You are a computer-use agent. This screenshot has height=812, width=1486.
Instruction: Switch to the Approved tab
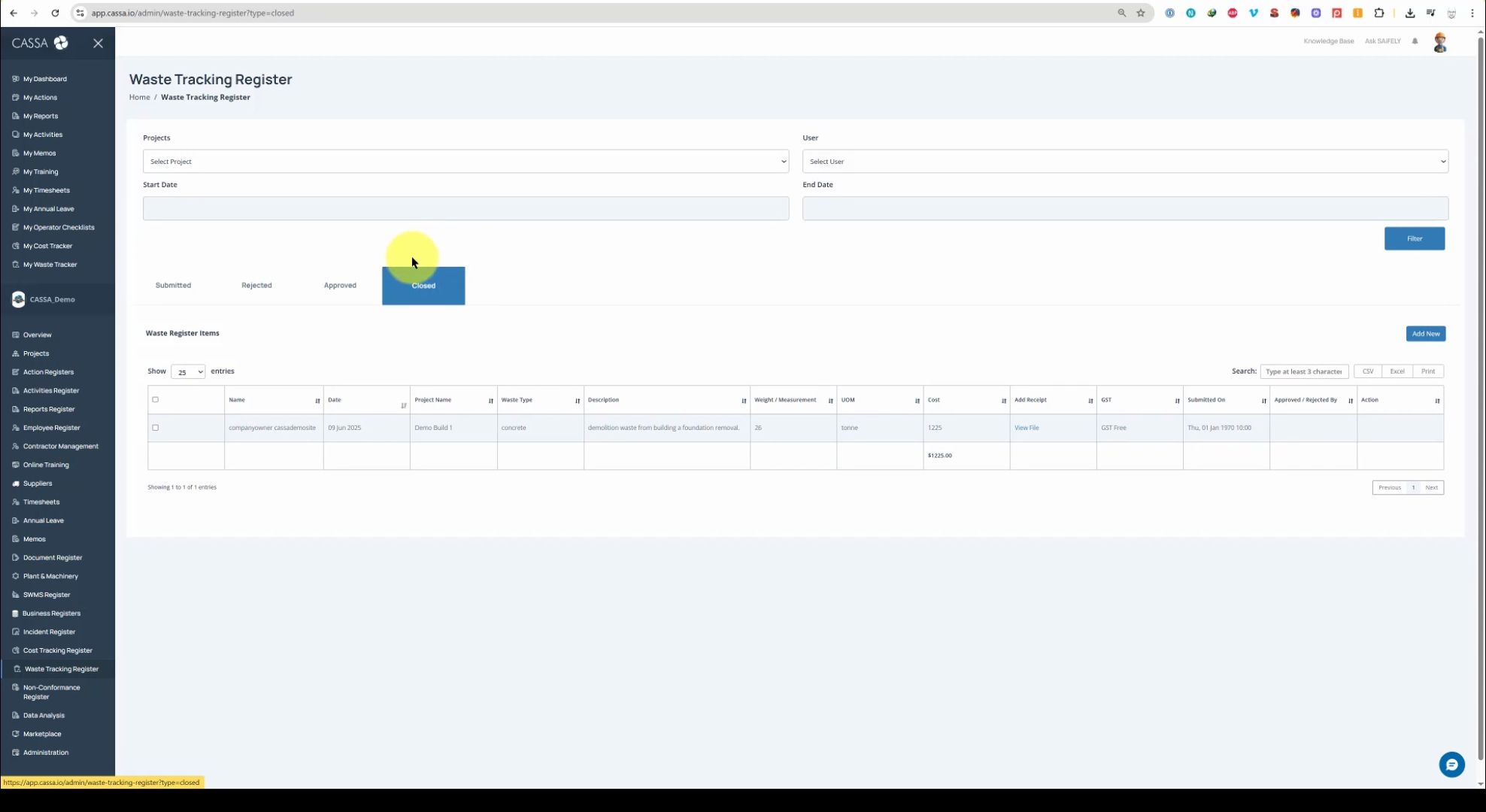click(340, 286)
